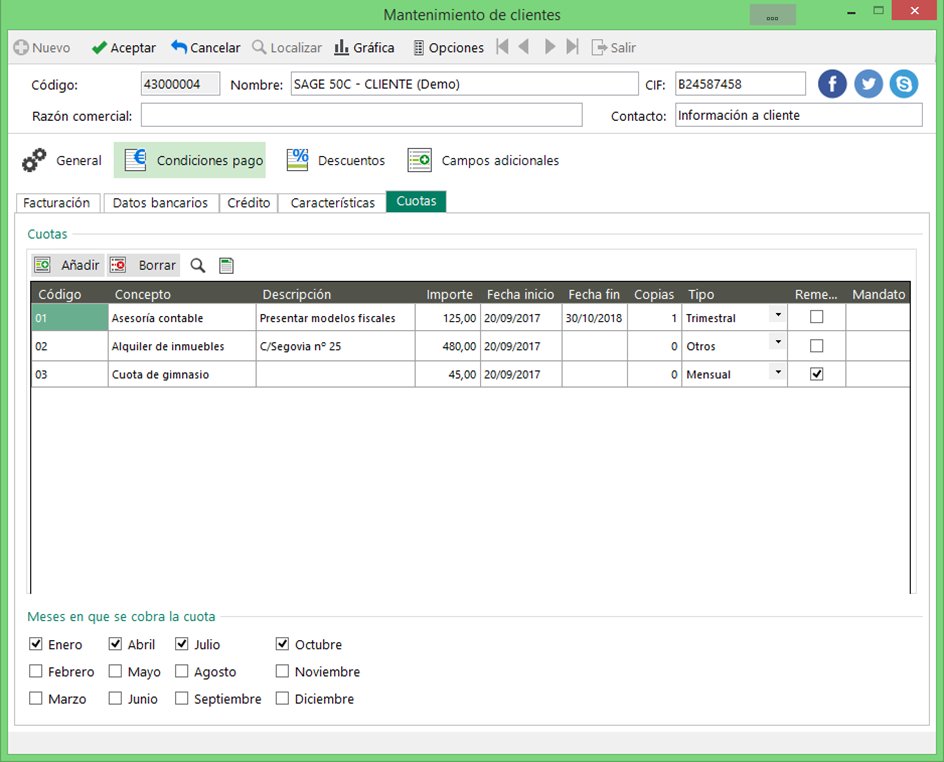944x762 pixels.
Task: Click the Descuentos percent icon
Action: pos(297,160)
